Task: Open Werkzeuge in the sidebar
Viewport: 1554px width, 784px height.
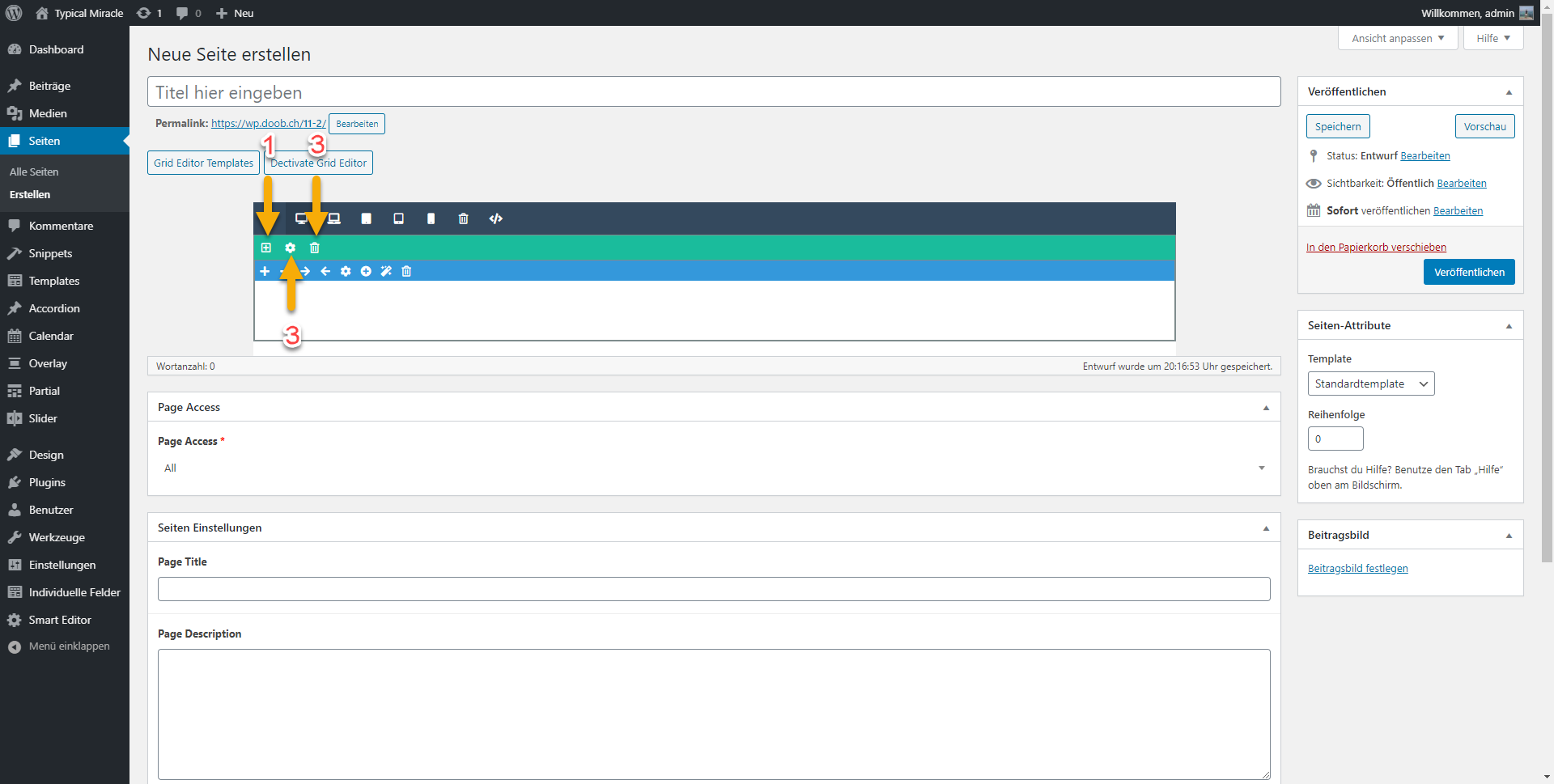Action: coord(65,537)
